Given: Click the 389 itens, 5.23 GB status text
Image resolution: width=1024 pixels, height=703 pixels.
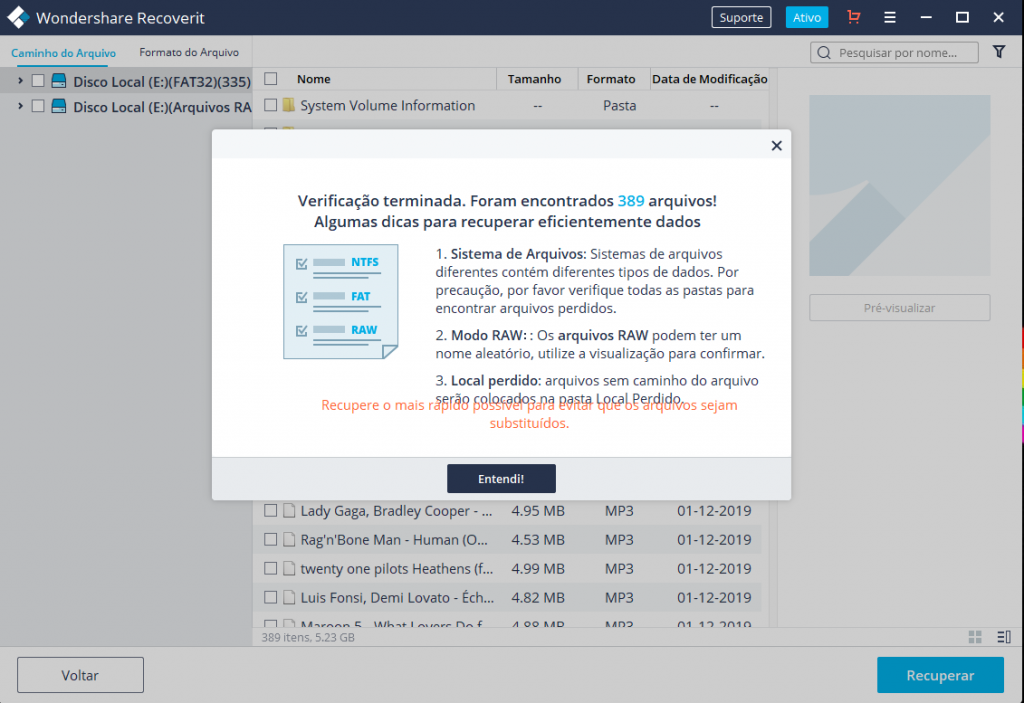Looking at the screenshot, I should click(x=308, y=637).
